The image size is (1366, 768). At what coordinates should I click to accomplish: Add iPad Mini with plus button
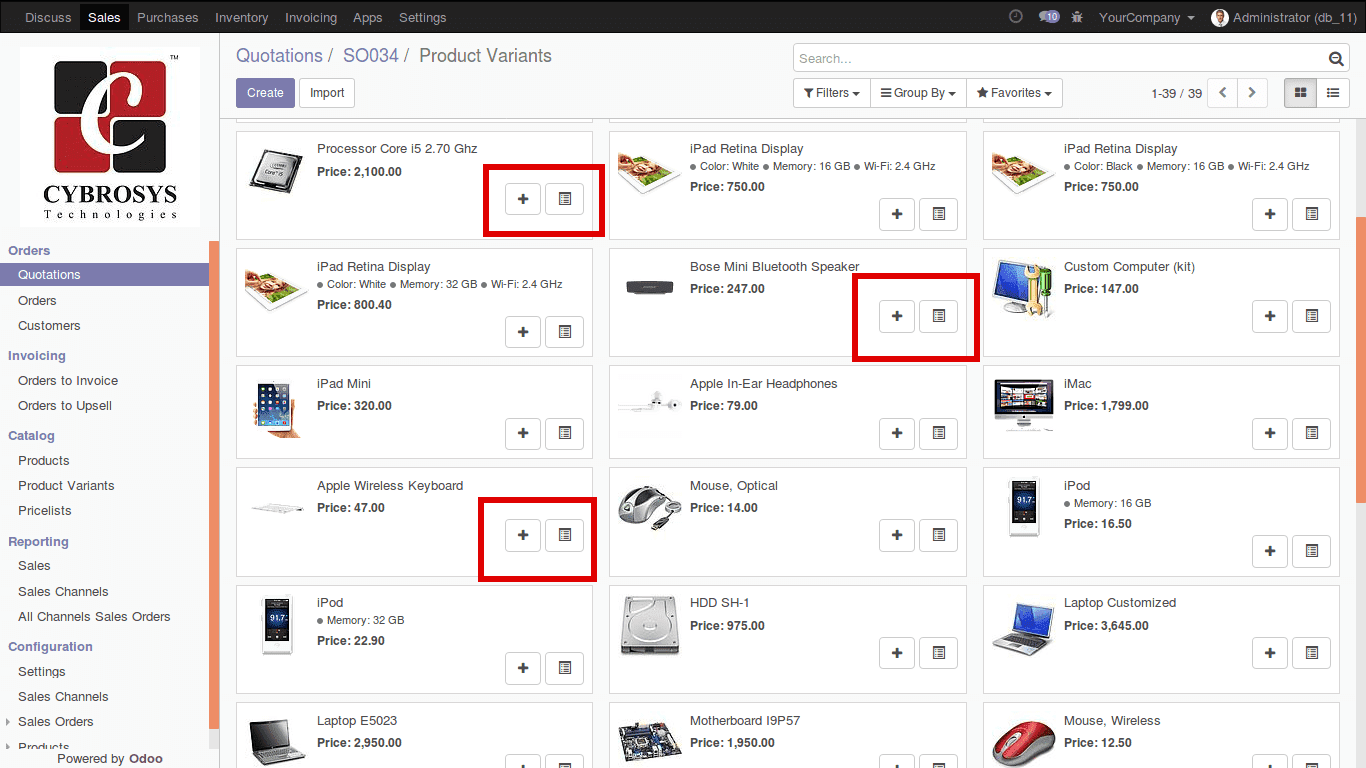(x=523, y=433)
